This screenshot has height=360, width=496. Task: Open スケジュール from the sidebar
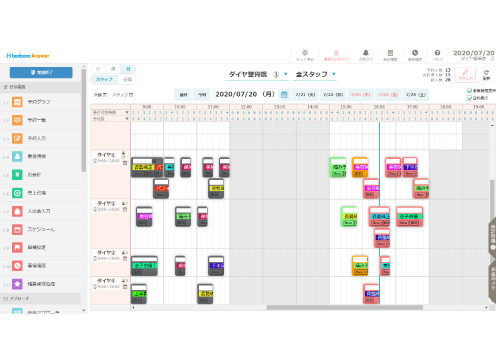(x=40, y=229)
